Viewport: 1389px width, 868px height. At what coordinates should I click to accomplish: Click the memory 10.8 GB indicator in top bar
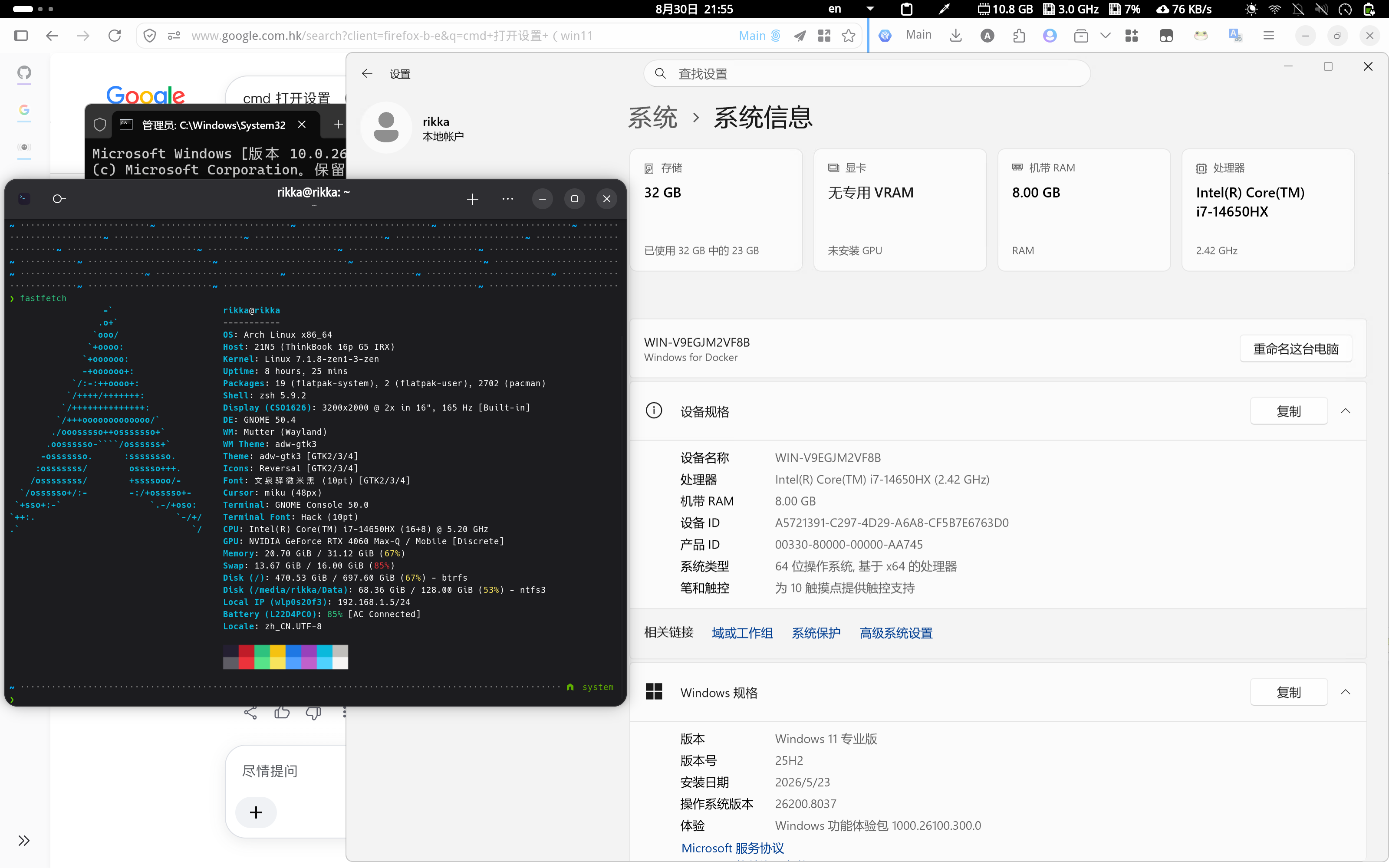[x=1005, y=9]
